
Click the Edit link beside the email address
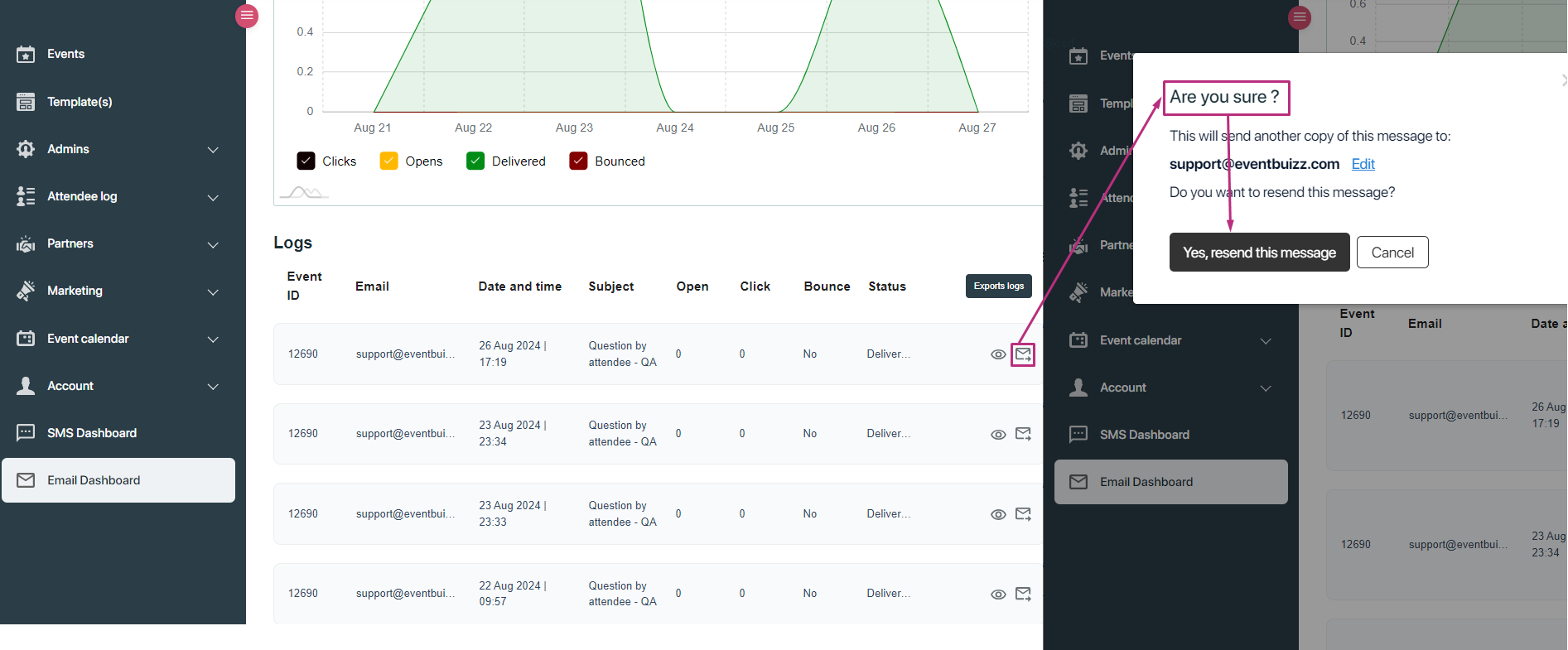1363,164
